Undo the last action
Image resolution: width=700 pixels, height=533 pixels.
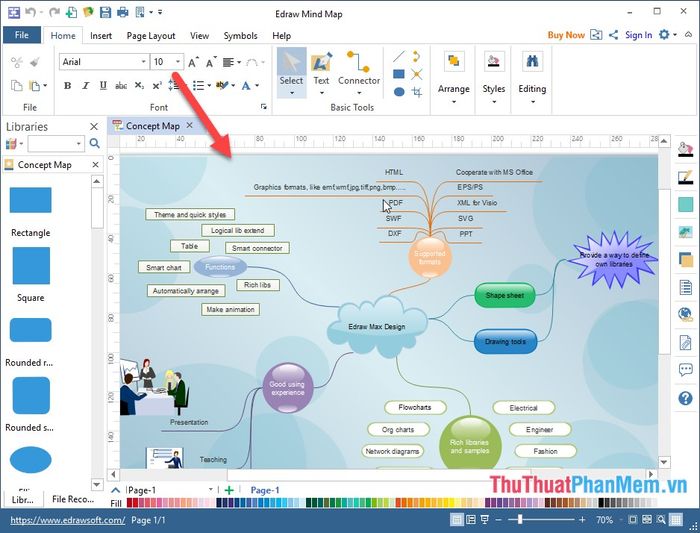coord(30,12)
